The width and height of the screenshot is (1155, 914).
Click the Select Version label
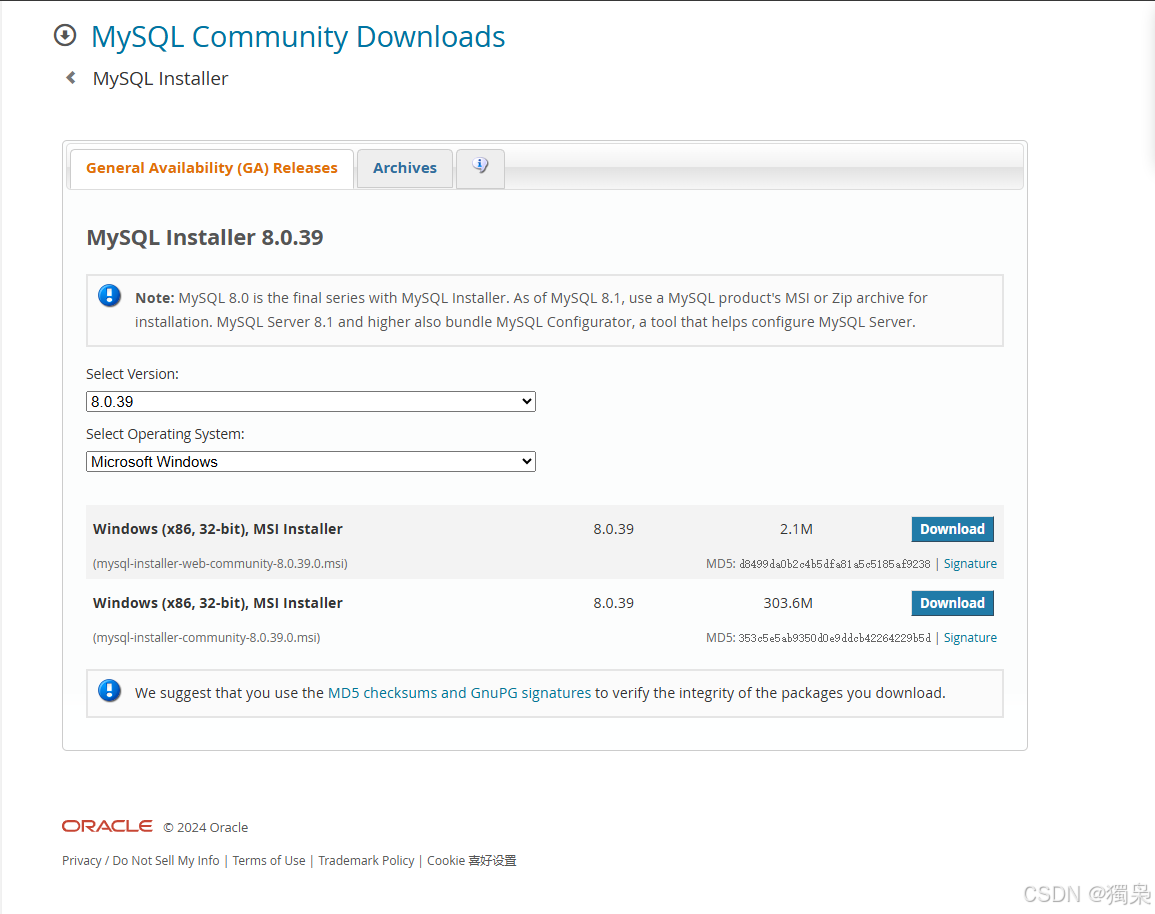133,374
